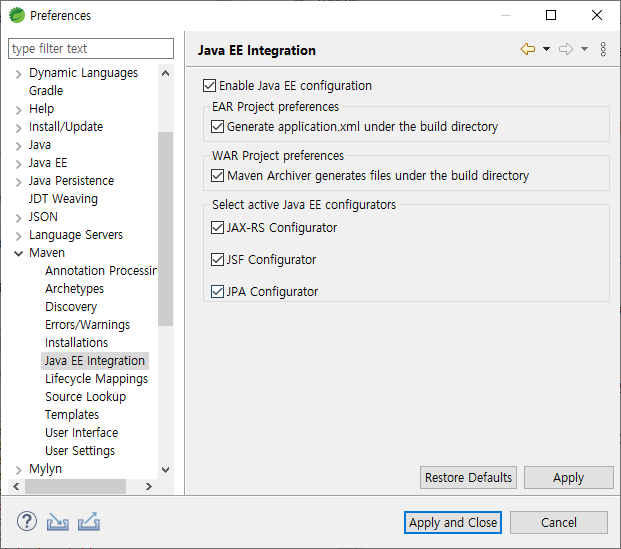Screen dimensions: 621x549
Task: Open Maven Discovery preferences page
Action: pos(71,307)
